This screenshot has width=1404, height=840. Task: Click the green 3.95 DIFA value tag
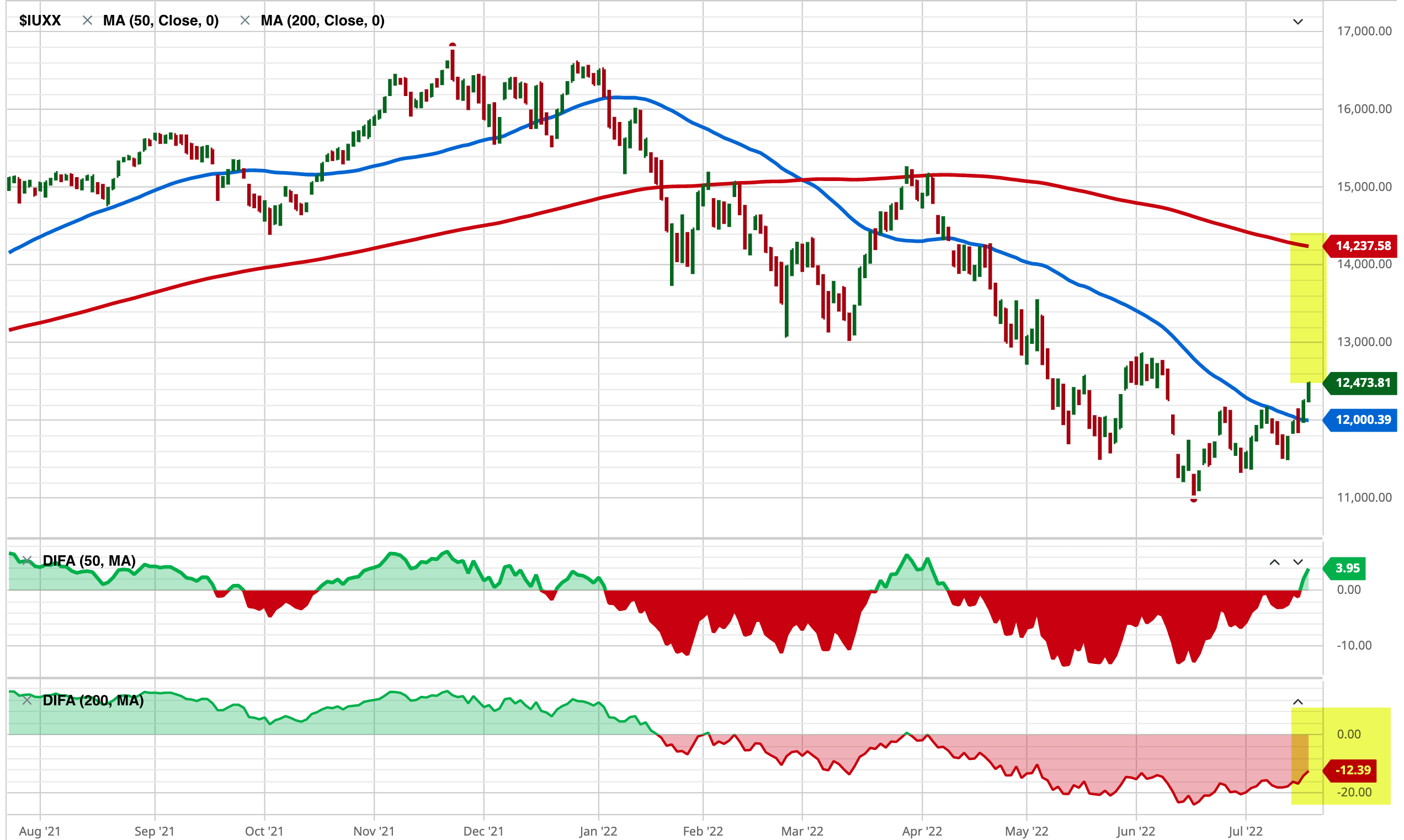(1346, 568)
